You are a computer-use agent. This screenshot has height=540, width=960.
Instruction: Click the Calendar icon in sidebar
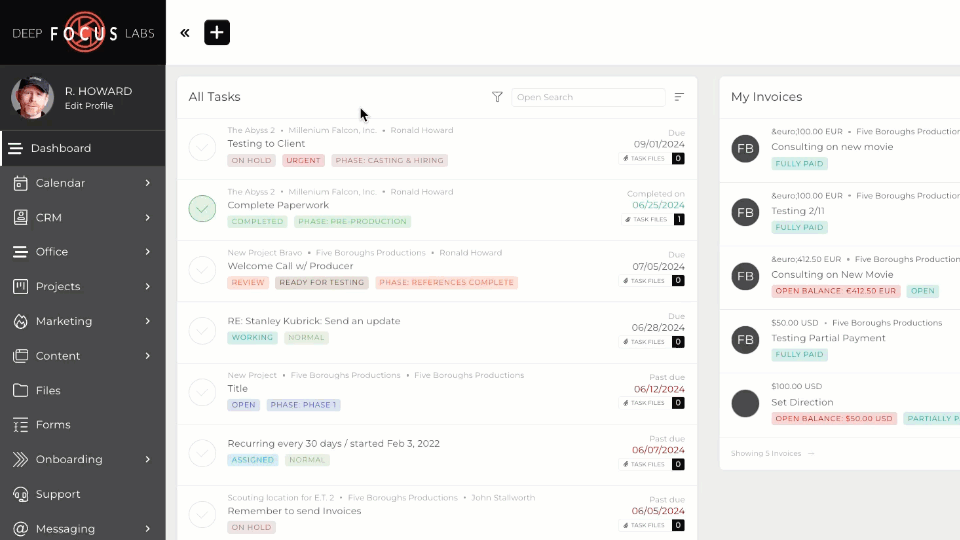20,183
